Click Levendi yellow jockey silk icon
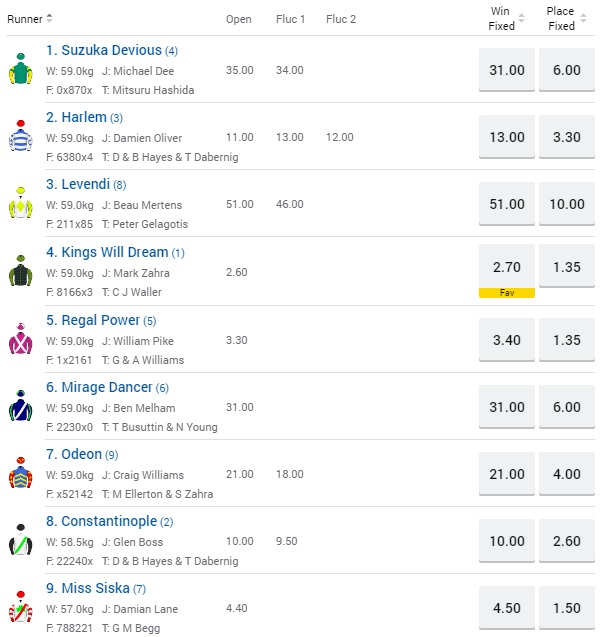 click(20, 203)
